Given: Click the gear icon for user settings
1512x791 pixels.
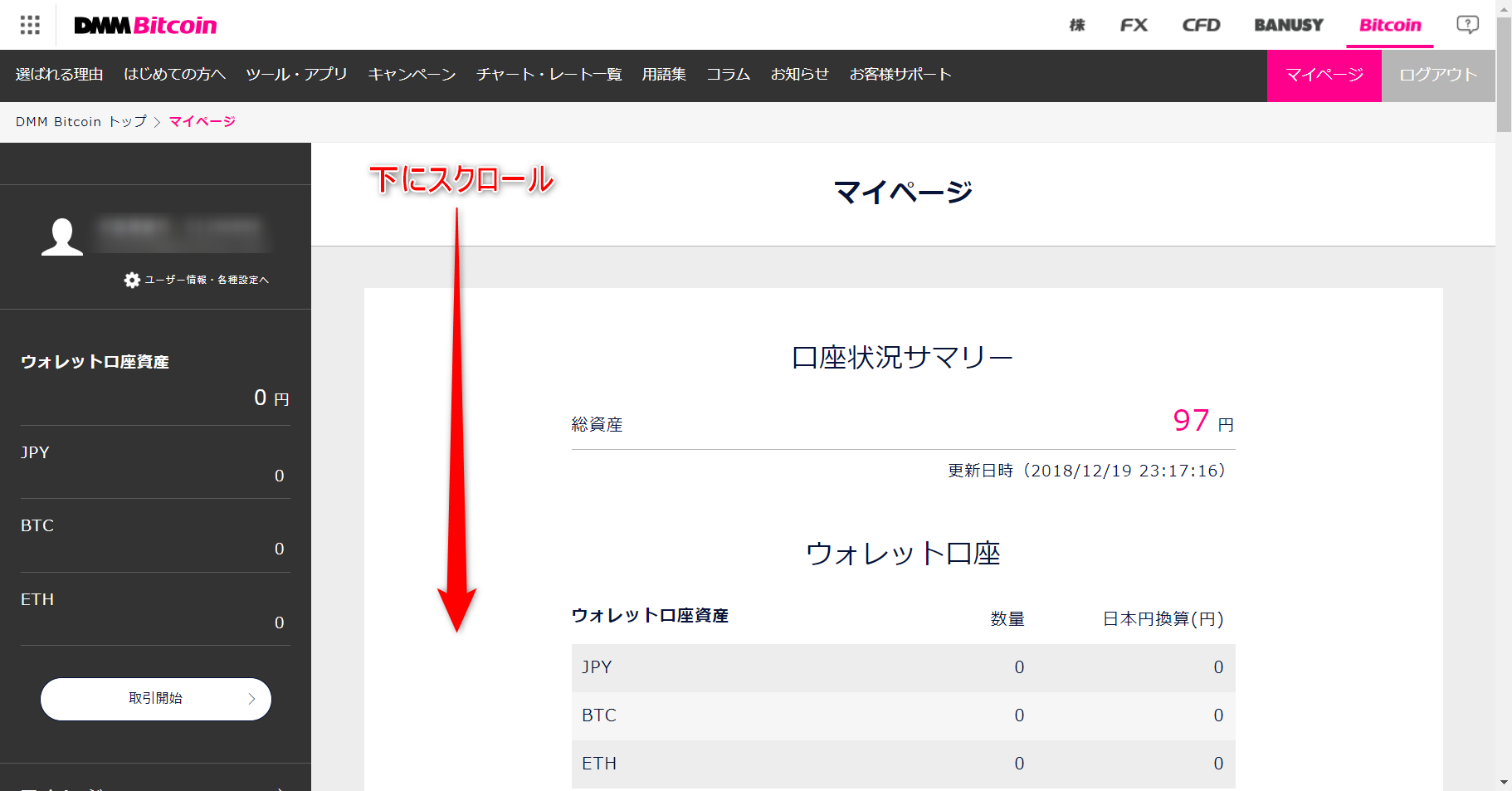Looking at the screenshot, I should [x=132, y=281].
